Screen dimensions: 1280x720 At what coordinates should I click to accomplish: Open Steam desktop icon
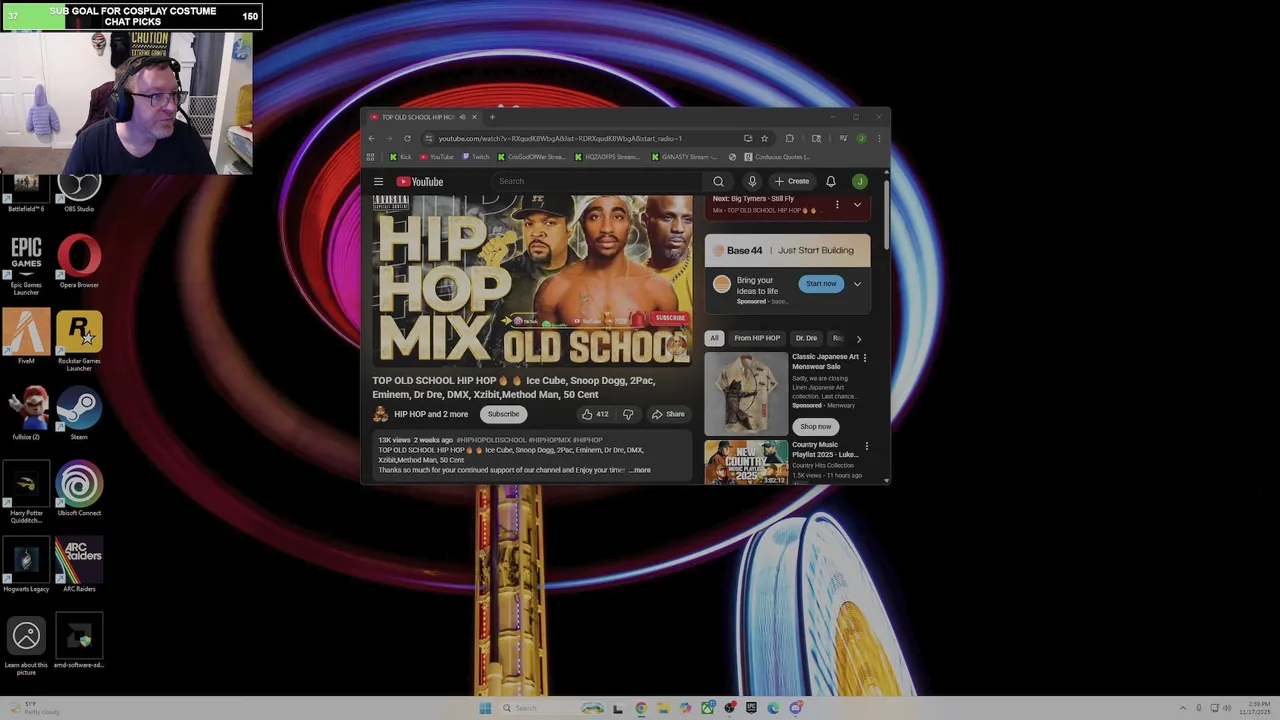click(79, 414)
